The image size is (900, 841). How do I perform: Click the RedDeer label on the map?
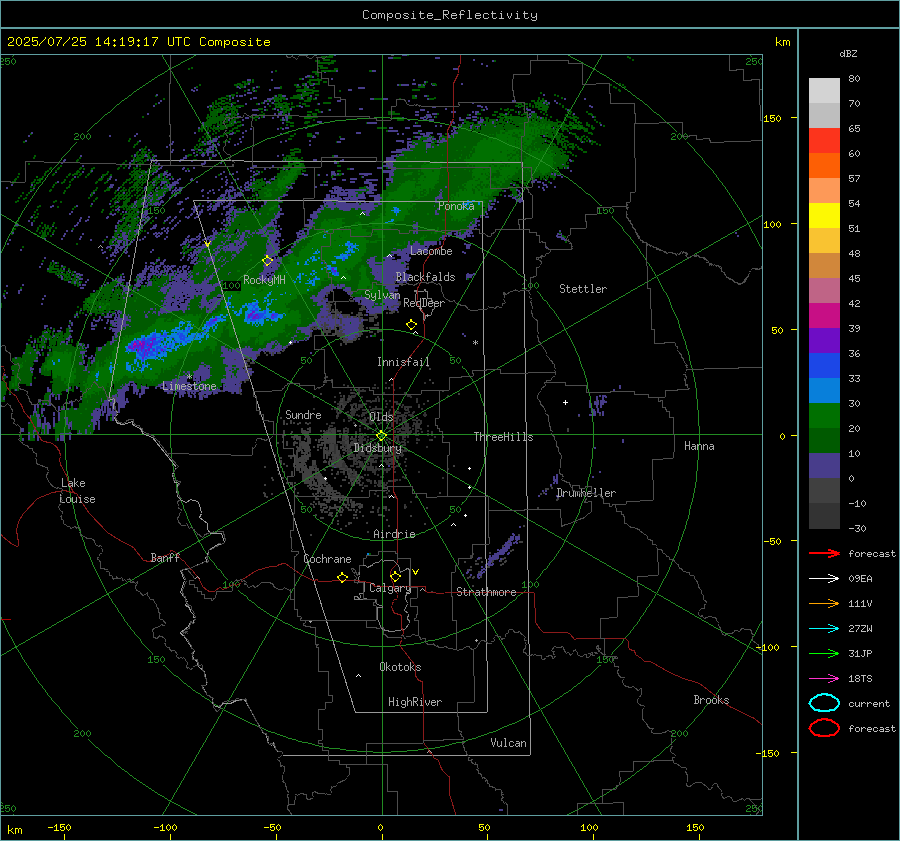pos(424,303)
